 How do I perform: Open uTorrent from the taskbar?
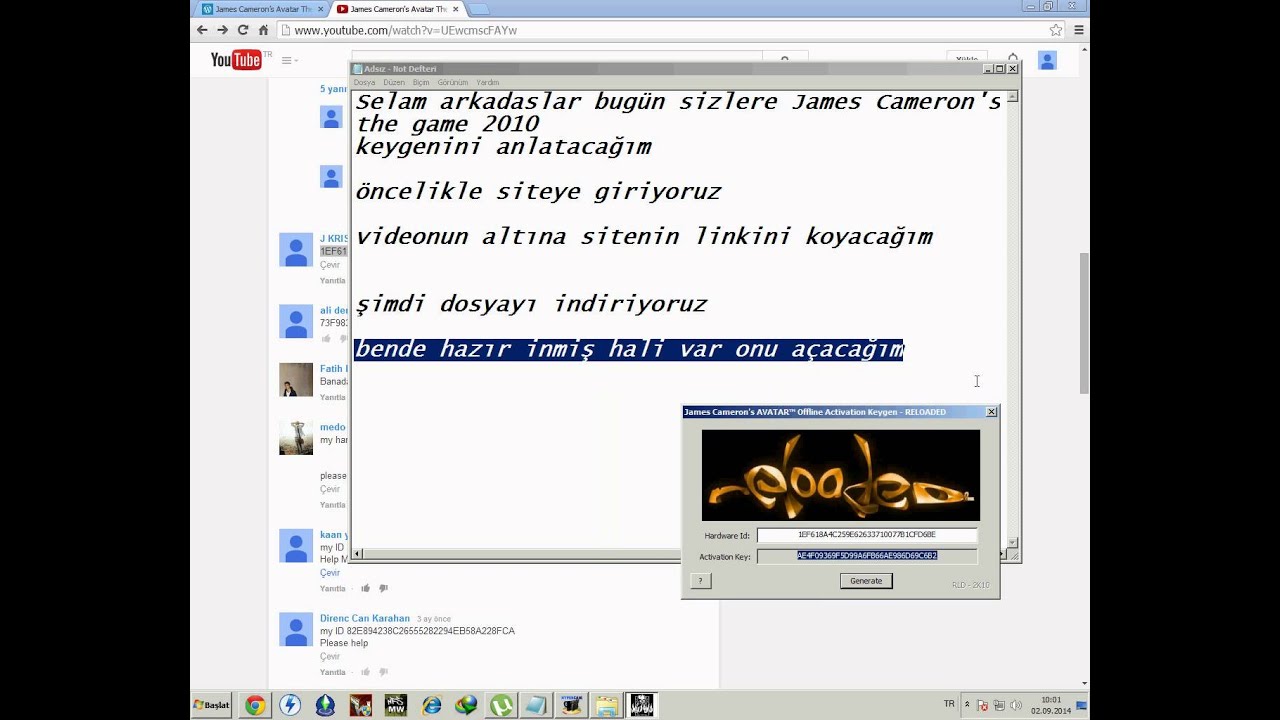[x=501, y=705]
